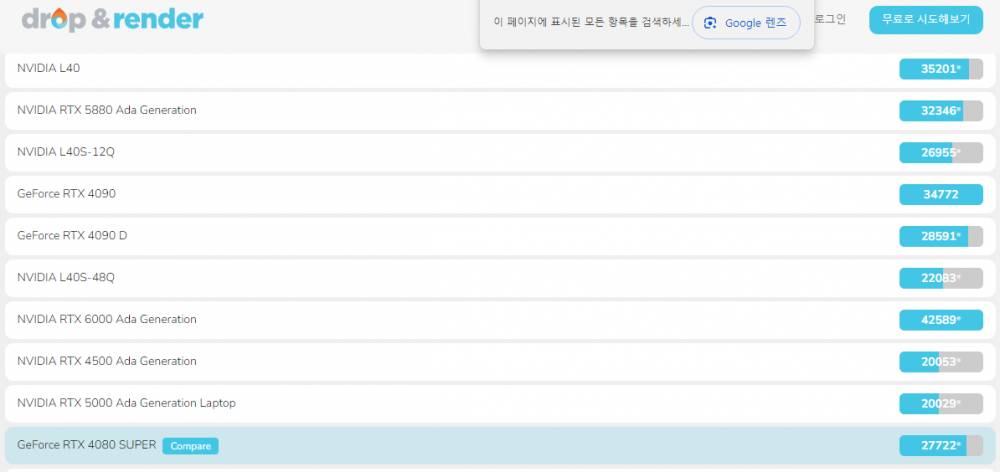Click the 34772 score bar
Viewport: 1000px width, 472px height.
[941, 195]
